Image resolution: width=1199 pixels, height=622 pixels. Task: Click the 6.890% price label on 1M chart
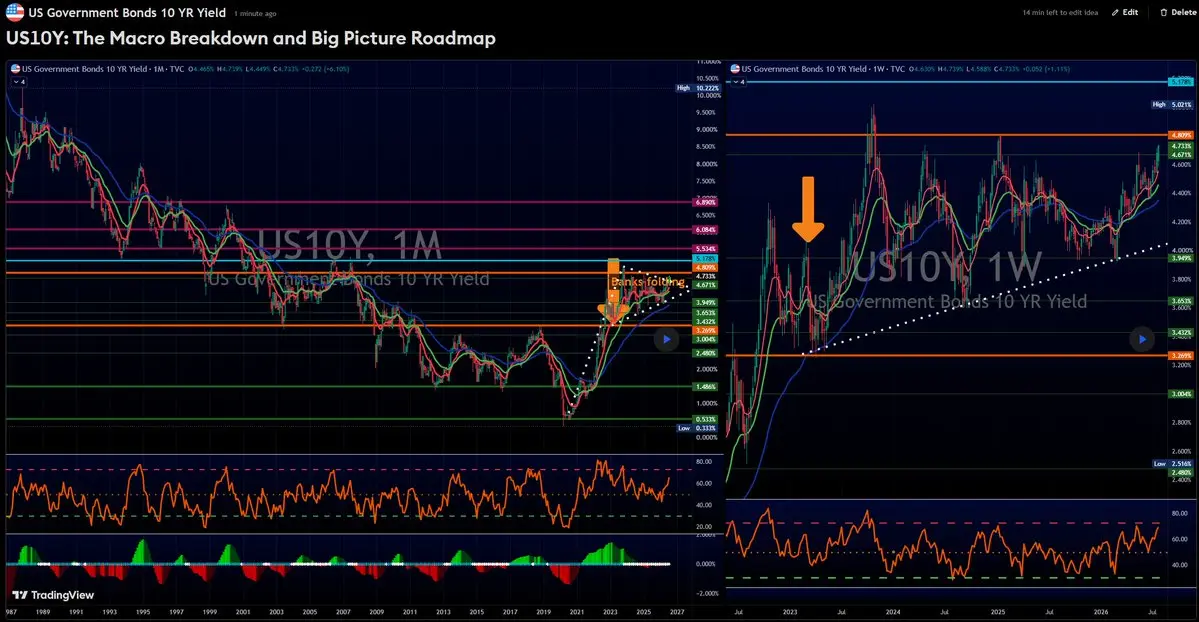[x=705, y=202]
